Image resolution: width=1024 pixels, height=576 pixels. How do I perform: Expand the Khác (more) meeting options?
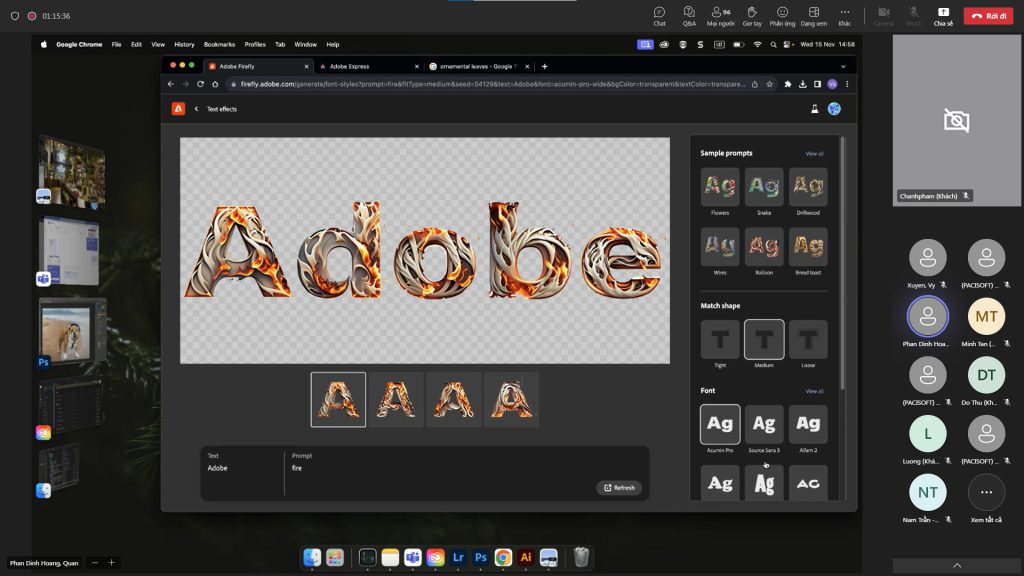[x=844, y=16]
